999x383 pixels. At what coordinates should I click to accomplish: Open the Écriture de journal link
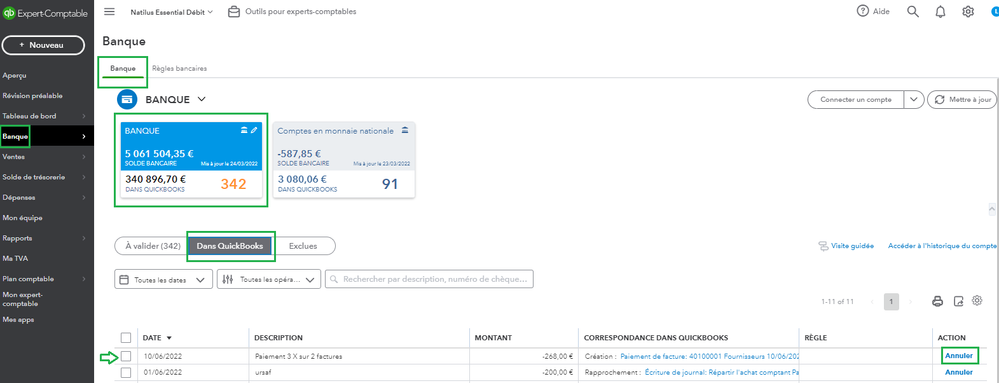coord(722,372)
